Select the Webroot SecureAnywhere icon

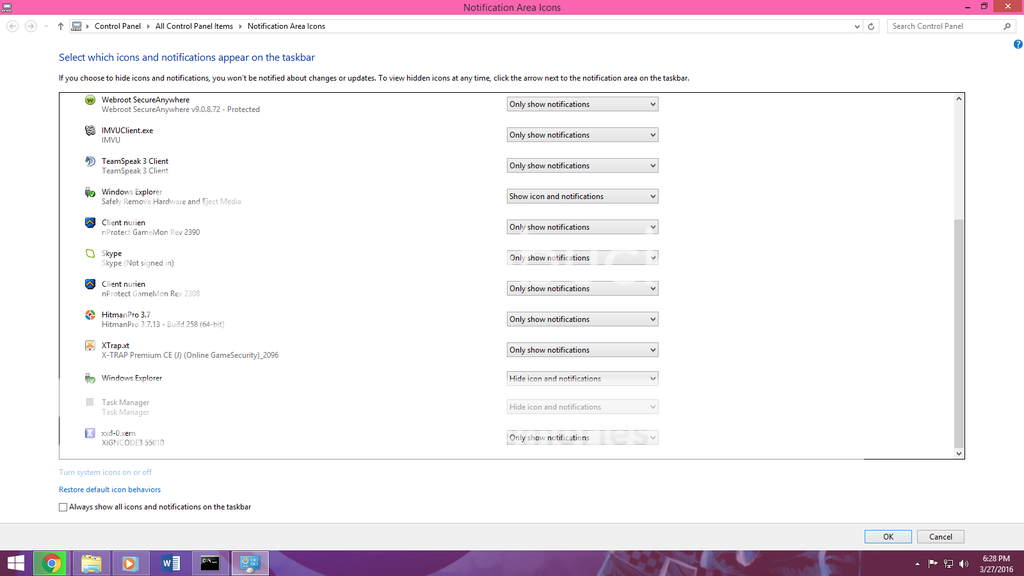91,101
